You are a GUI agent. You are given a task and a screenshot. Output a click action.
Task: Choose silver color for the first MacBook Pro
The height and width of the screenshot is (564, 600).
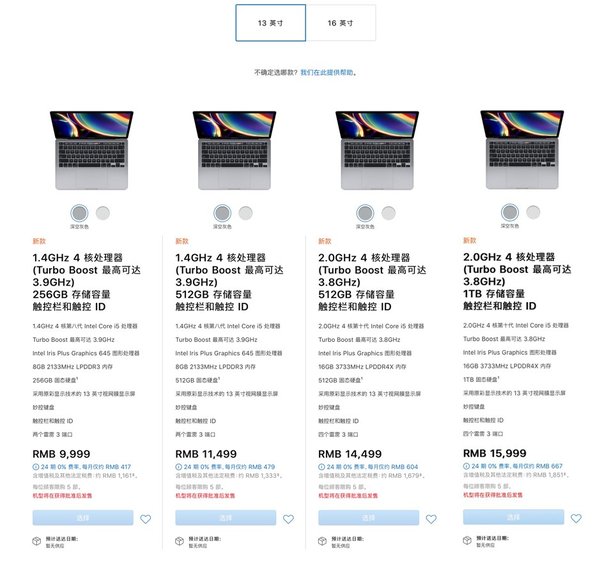(102, 212)
